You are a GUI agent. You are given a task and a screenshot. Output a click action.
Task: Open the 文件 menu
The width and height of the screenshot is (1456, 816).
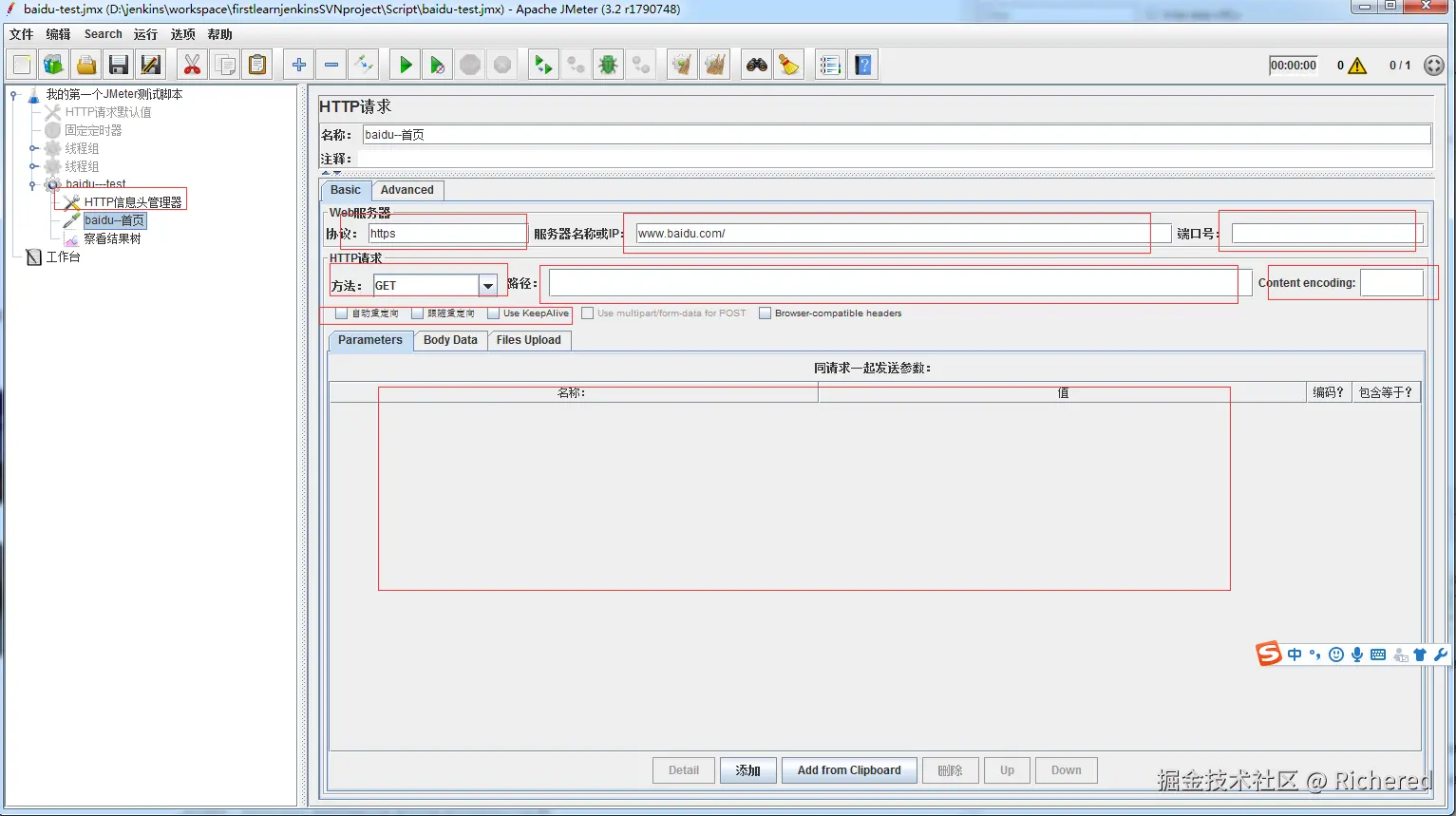[x=21, y=34]
